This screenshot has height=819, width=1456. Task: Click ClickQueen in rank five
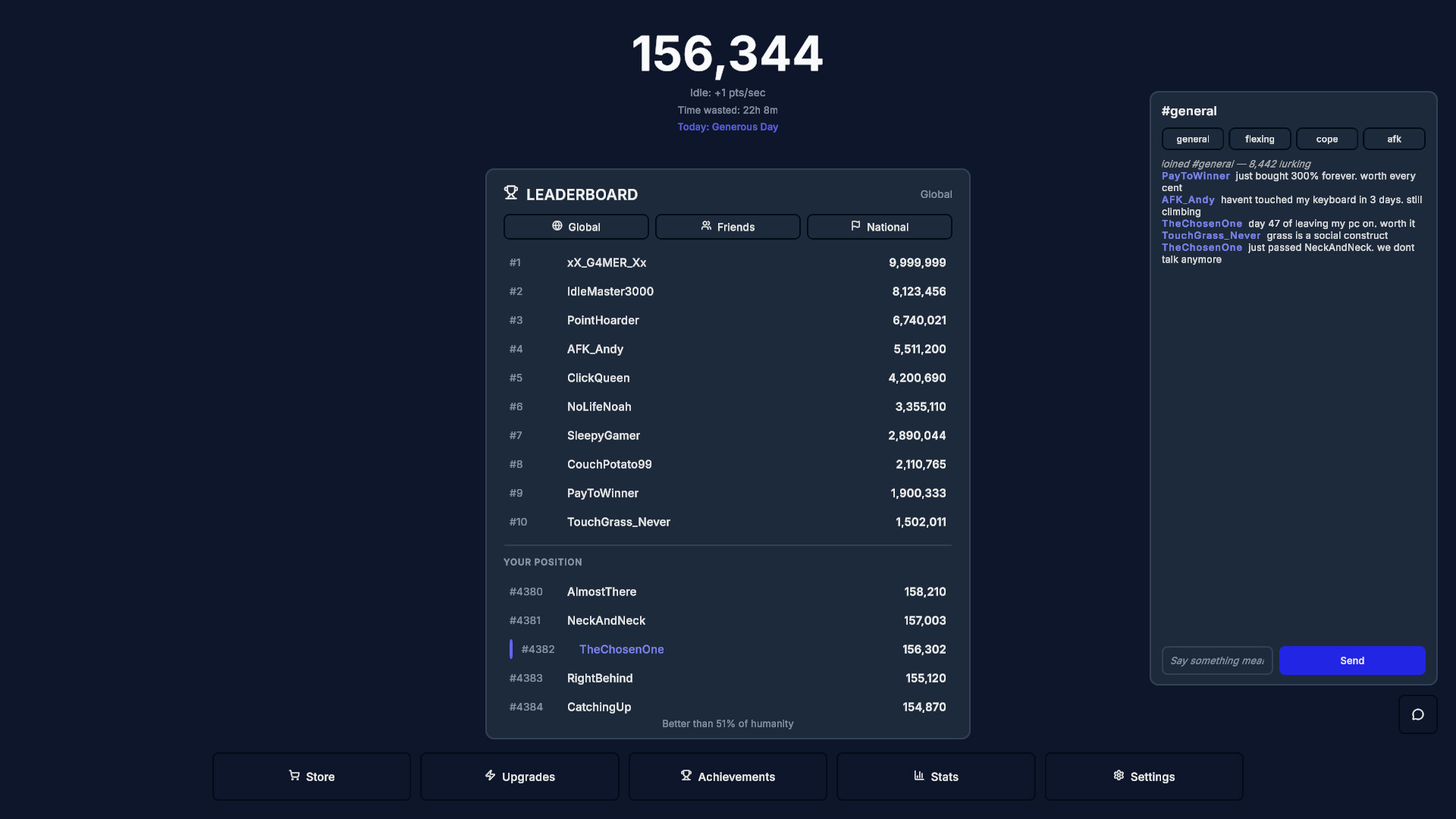tap(728, 378)
